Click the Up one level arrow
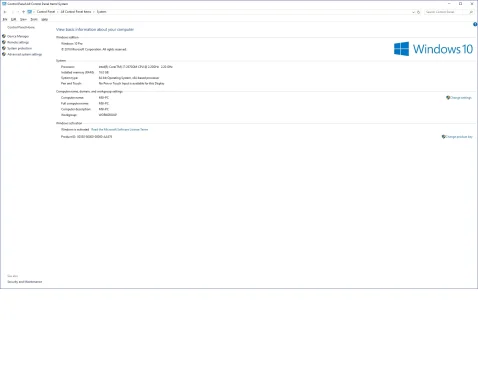This screenshot has width=478, height=384. click(23, 12)
